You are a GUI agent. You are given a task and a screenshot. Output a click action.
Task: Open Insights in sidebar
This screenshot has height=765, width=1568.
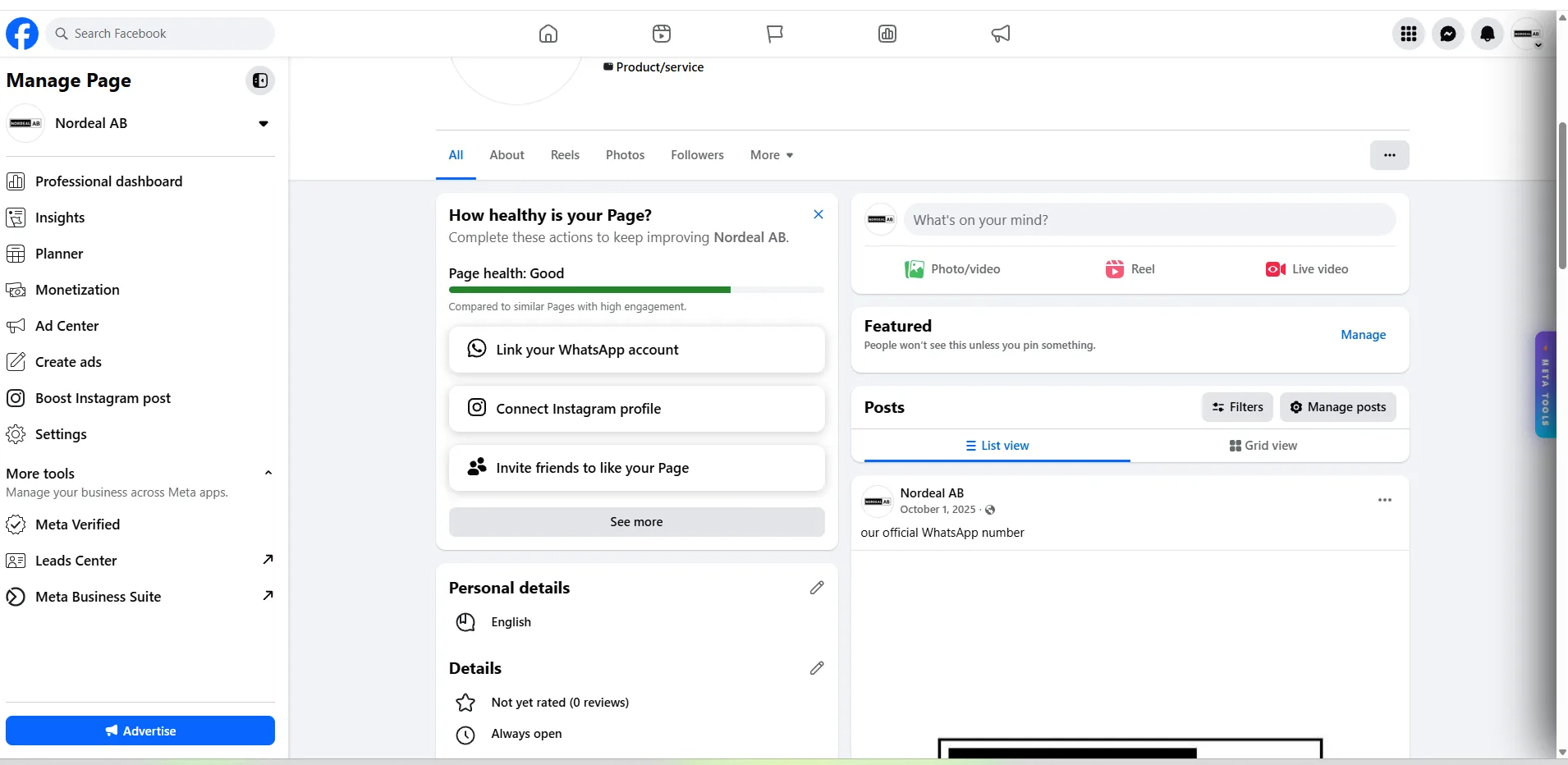[140, 218]
